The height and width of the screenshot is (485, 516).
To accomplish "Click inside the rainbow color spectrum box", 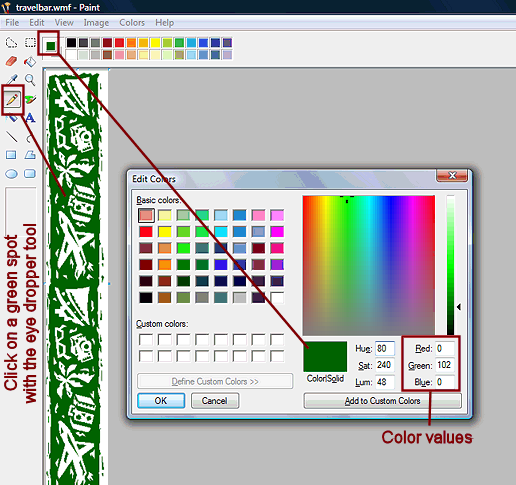I will point(369,265).
